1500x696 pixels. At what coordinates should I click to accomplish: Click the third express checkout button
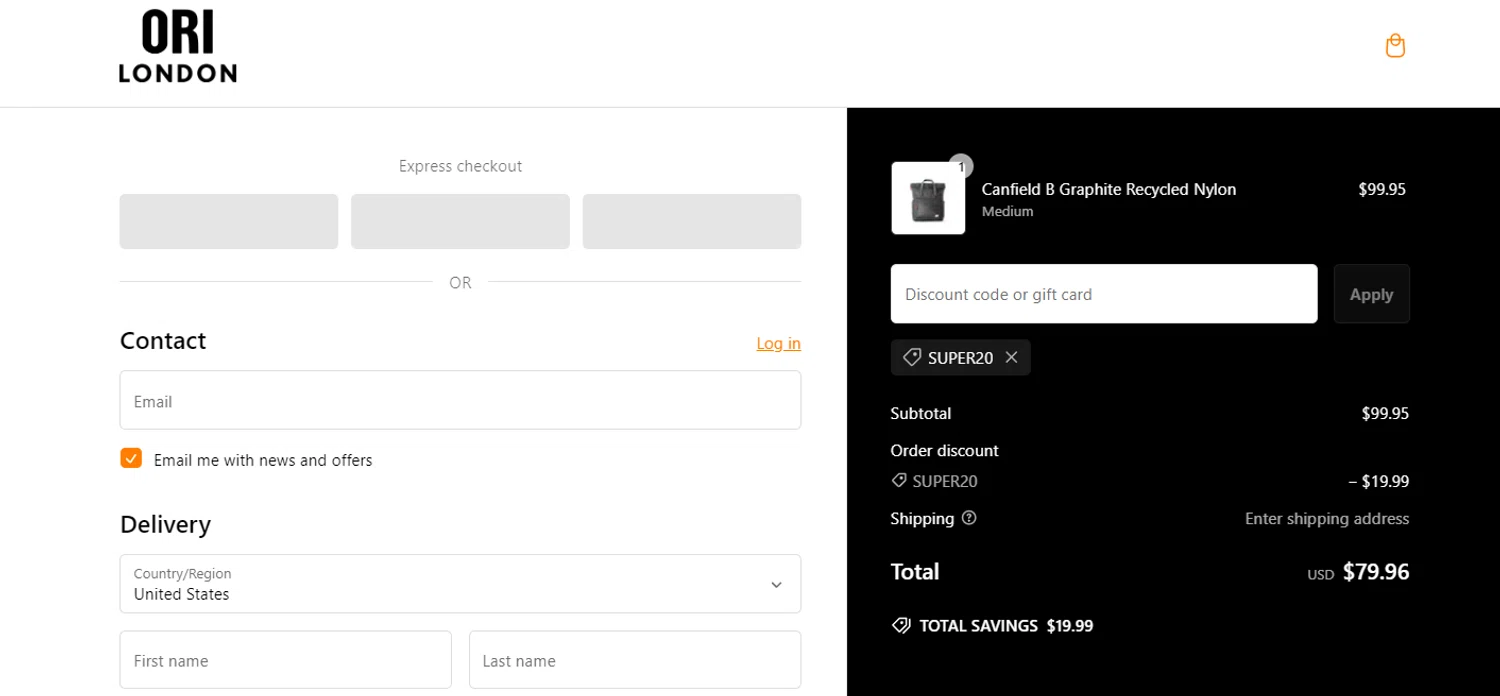(x=692, y=221)
